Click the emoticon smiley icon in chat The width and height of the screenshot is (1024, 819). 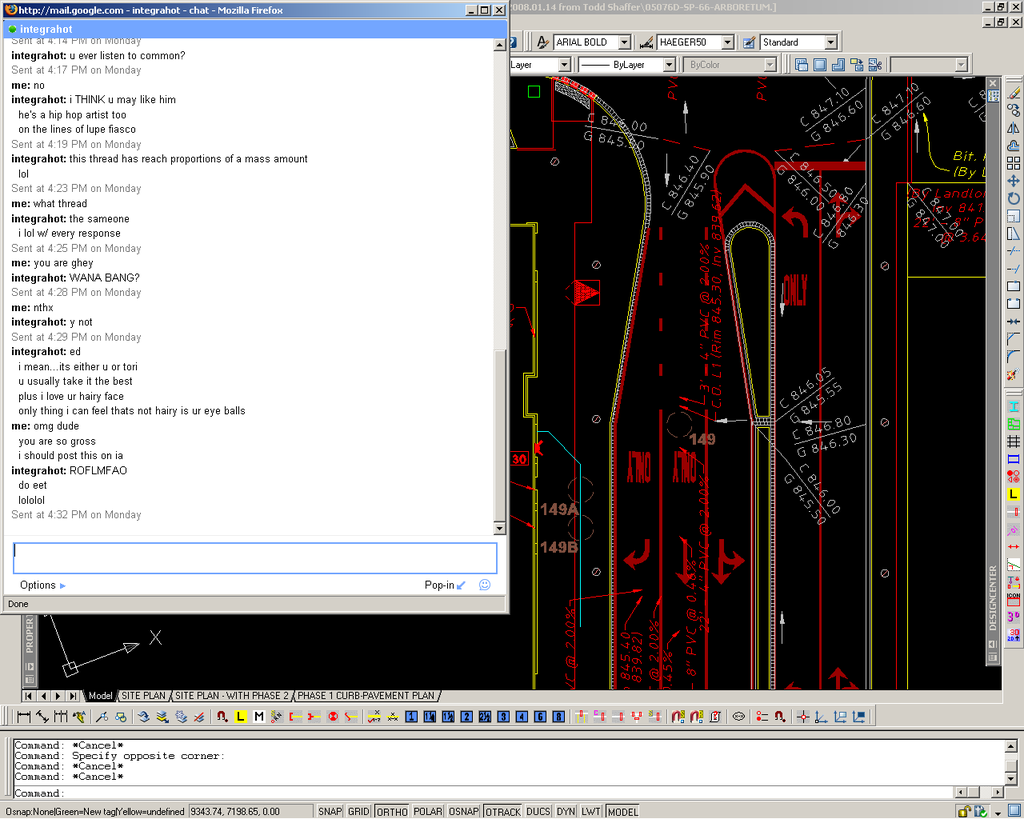485,585
